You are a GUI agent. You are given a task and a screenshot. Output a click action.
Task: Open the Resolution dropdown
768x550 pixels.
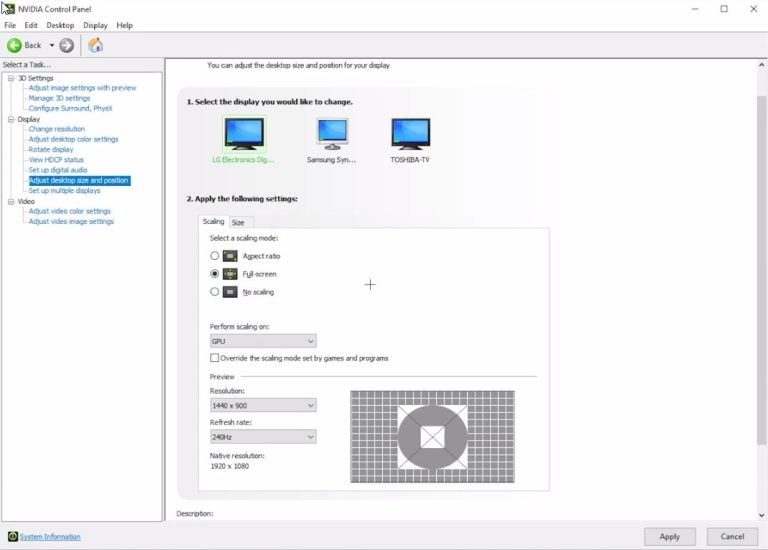[263, 406]
